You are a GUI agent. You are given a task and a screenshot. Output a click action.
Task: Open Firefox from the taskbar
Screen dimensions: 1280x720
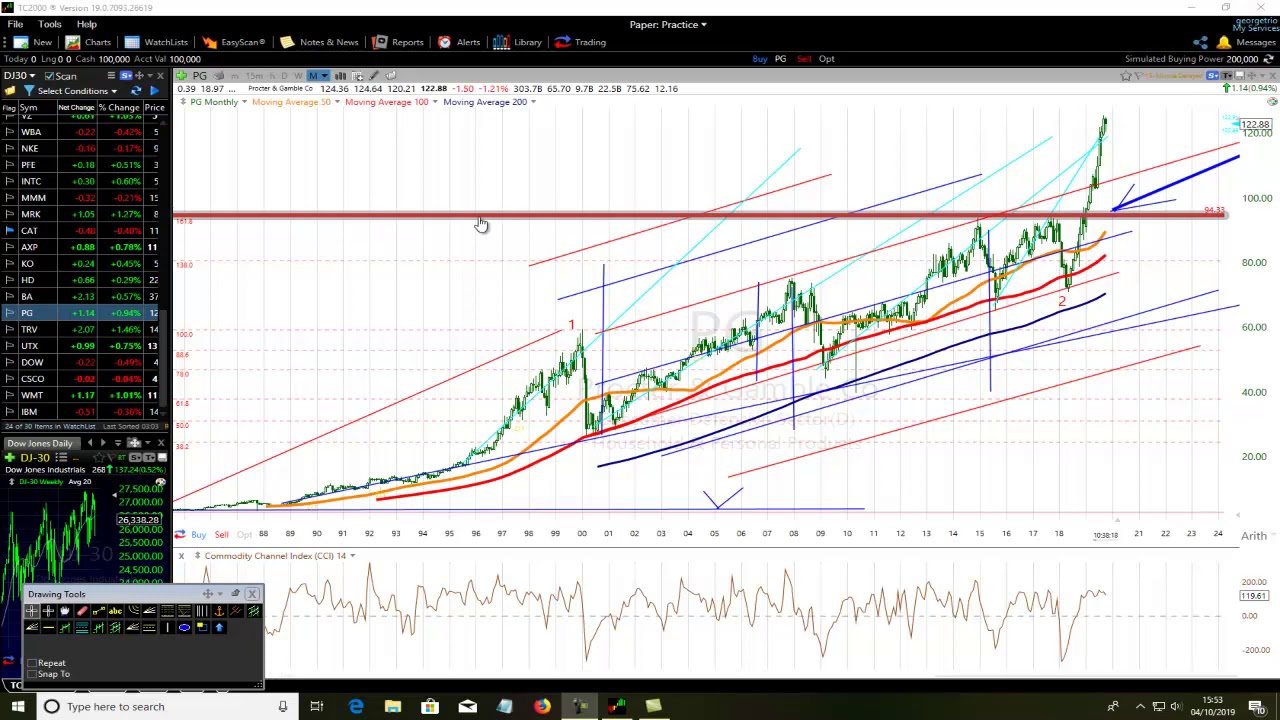(x=541, y=707)
